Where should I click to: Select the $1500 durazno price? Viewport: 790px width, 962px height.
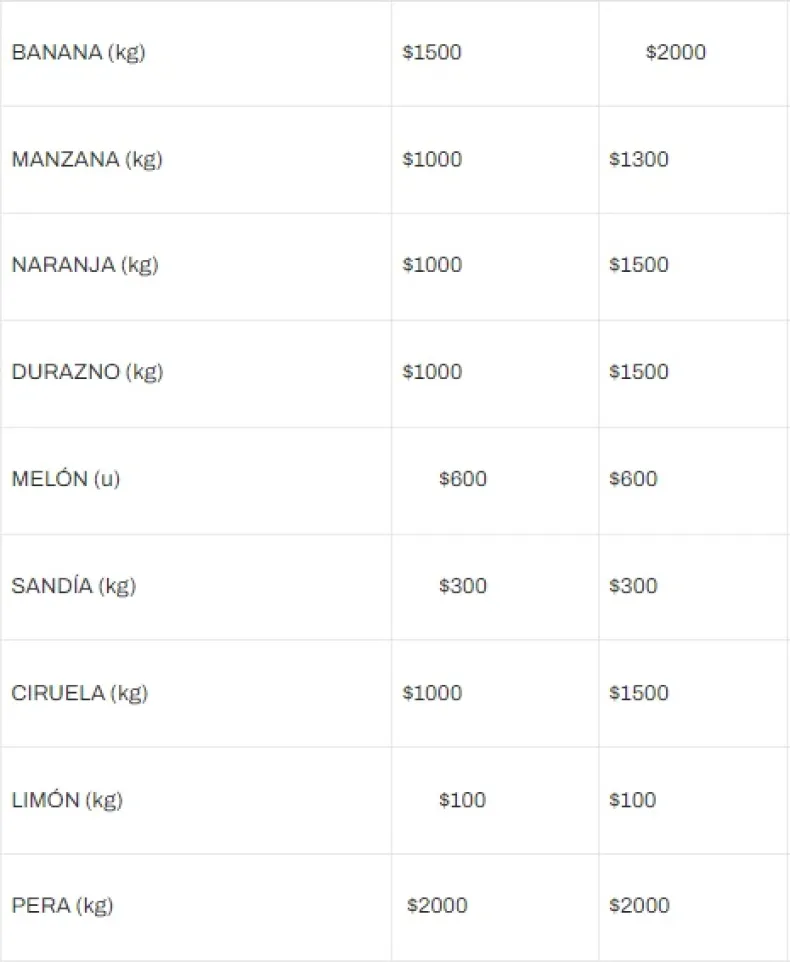[x=639, y=372]
